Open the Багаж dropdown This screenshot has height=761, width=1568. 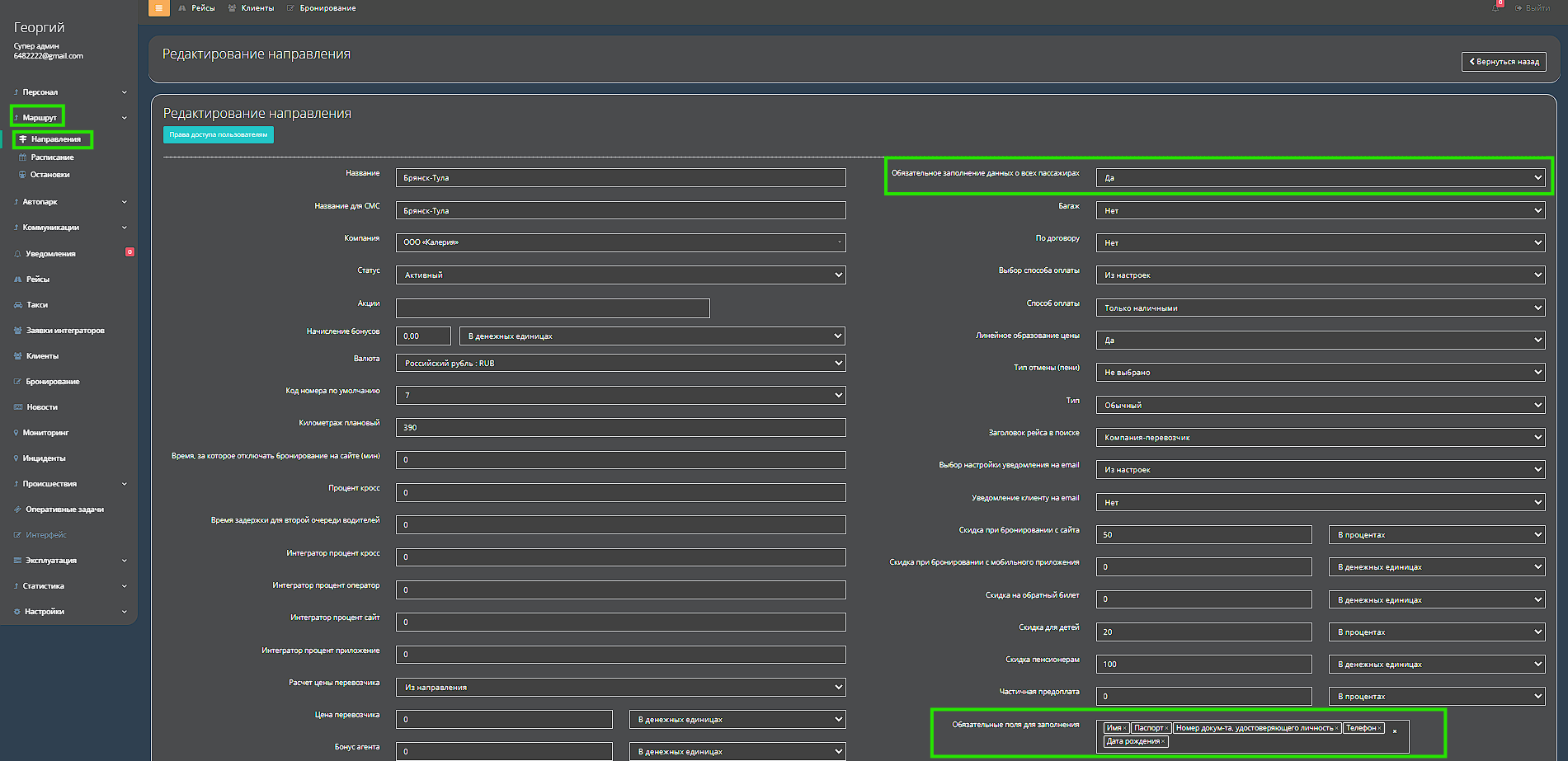point(1320,211)
